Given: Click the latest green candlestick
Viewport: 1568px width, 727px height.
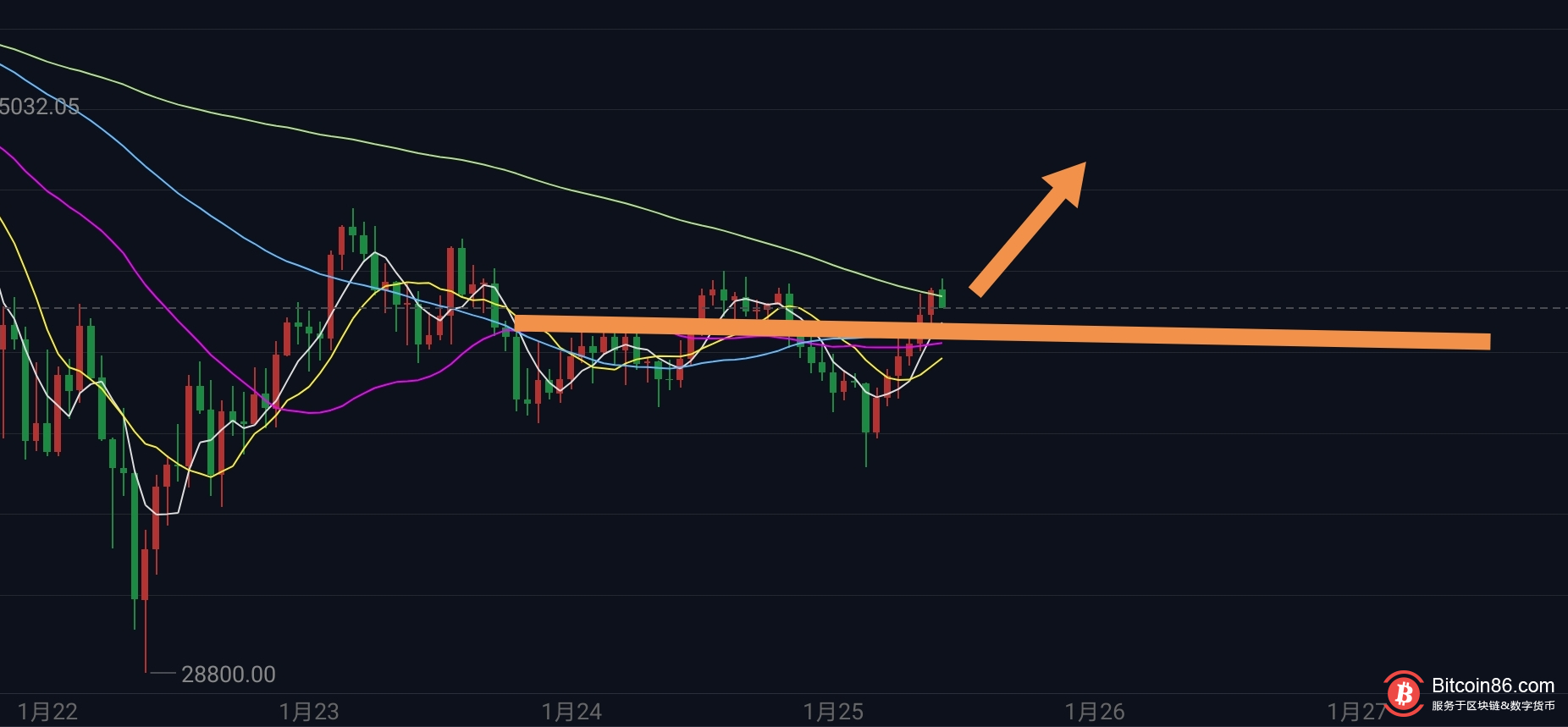Looking at the screenshot, I should point(942,296).
